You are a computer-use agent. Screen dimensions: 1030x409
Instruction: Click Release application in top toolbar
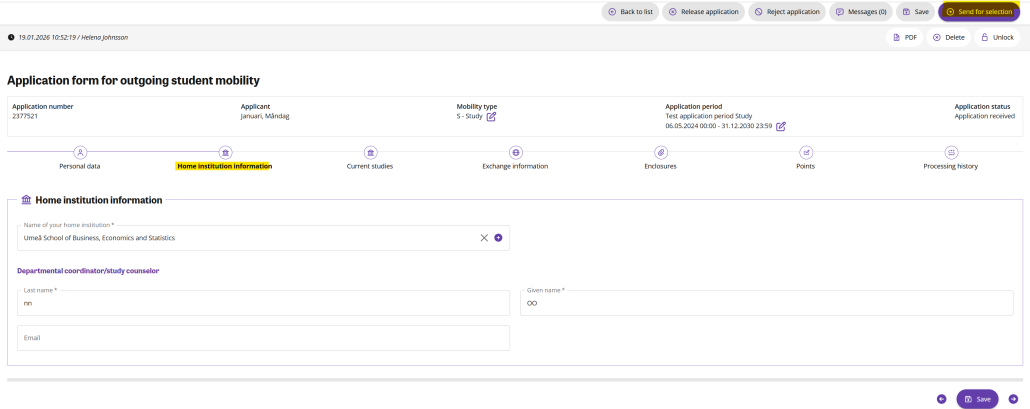703,12
